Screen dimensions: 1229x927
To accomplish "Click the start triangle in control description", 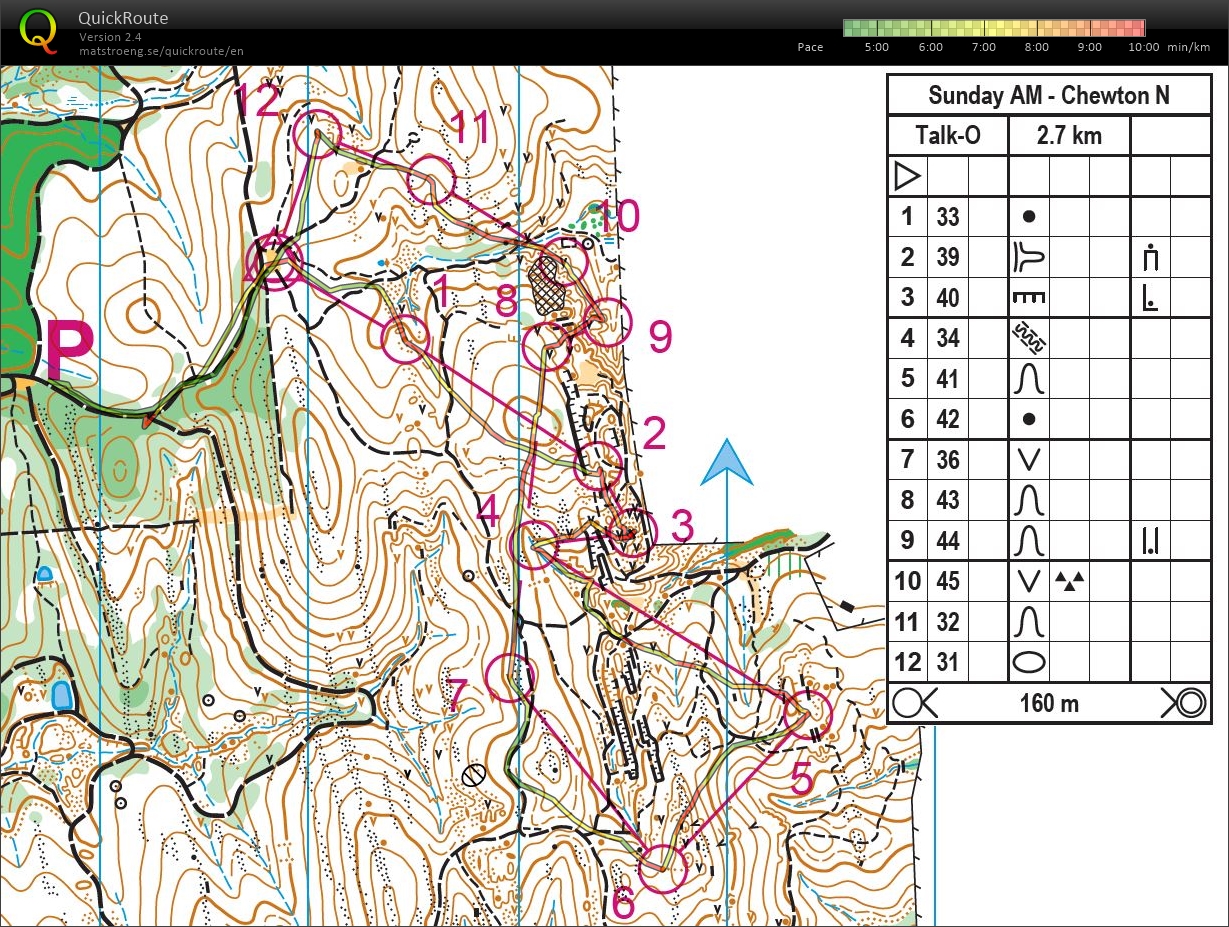I will pos(907,177).
